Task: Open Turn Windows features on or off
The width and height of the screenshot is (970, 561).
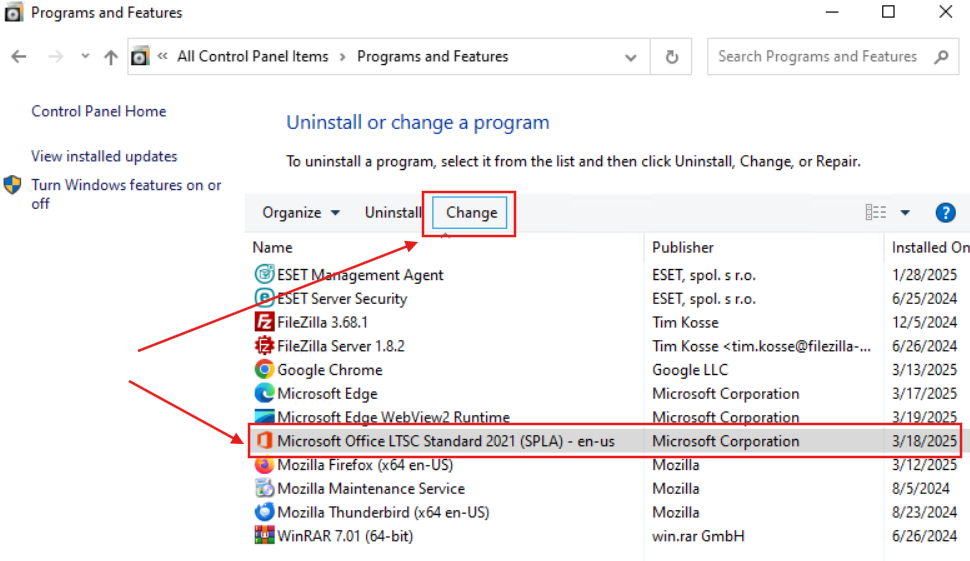Action: pyautogui.click(x=126, y=194)
